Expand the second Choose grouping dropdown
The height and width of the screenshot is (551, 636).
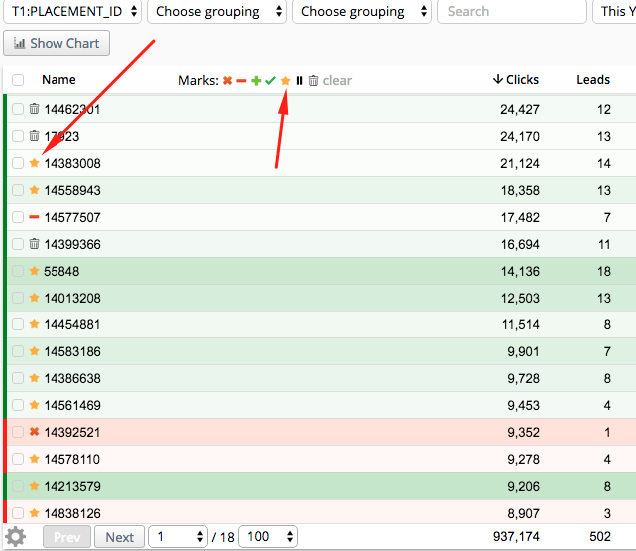point(362,12)
